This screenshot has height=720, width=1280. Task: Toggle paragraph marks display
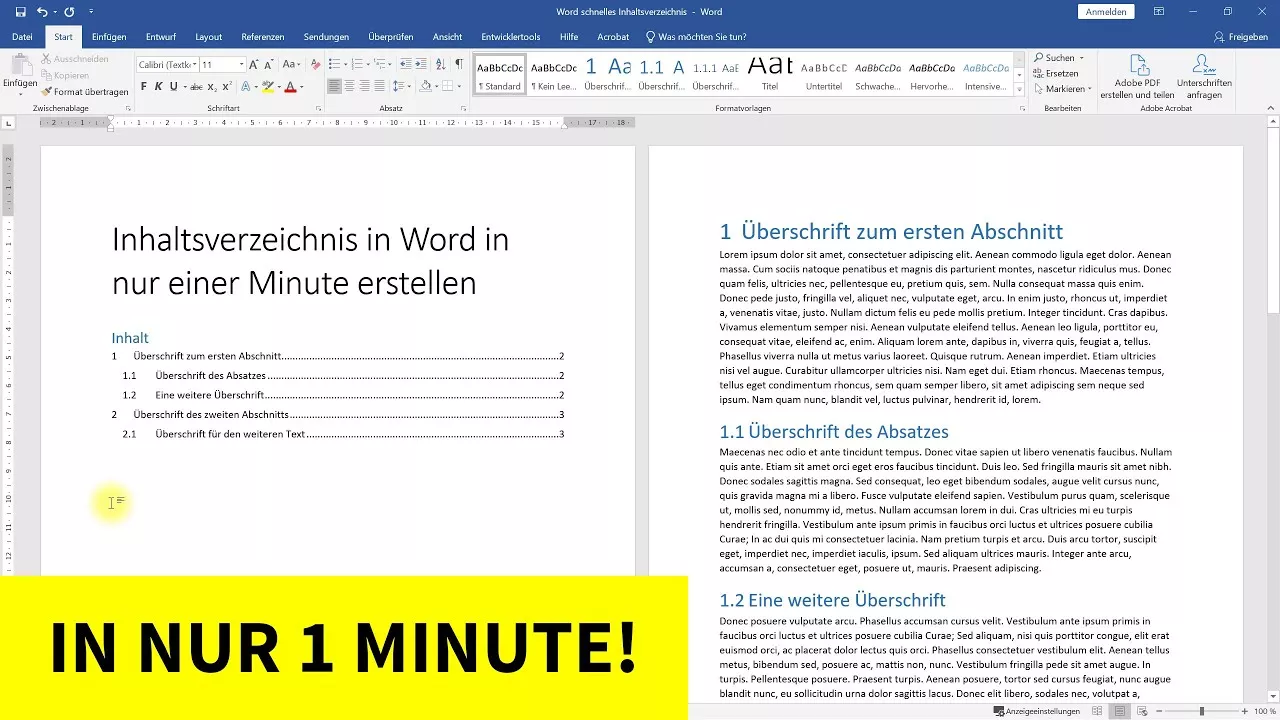click(x=459, y=63)
